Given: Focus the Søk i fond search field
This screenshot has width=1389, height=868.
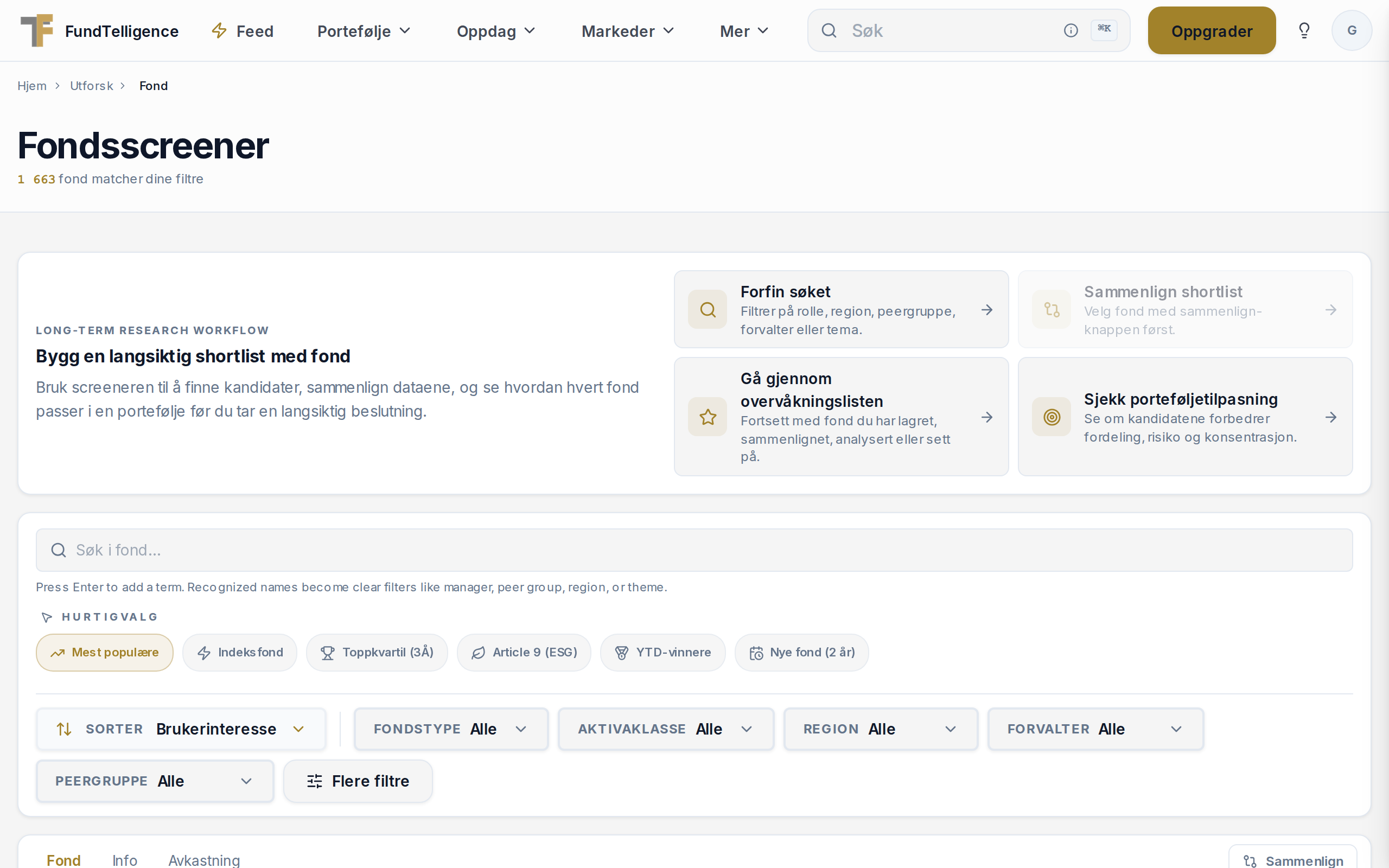Looking at the screenshot, I should coord(694,550).
